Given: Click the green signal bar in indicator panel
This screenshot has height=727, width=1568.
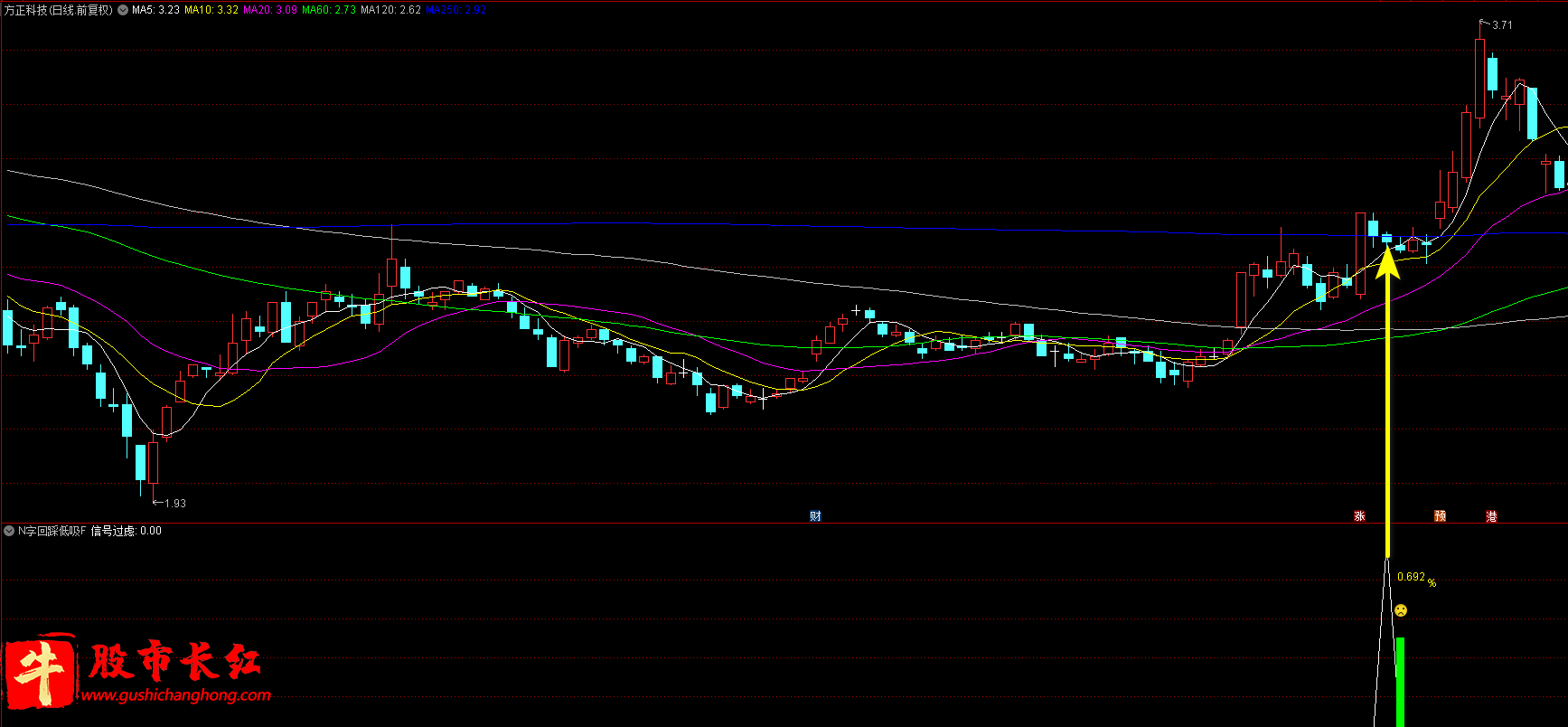Looking at the screenshot, I should 1400,682.
